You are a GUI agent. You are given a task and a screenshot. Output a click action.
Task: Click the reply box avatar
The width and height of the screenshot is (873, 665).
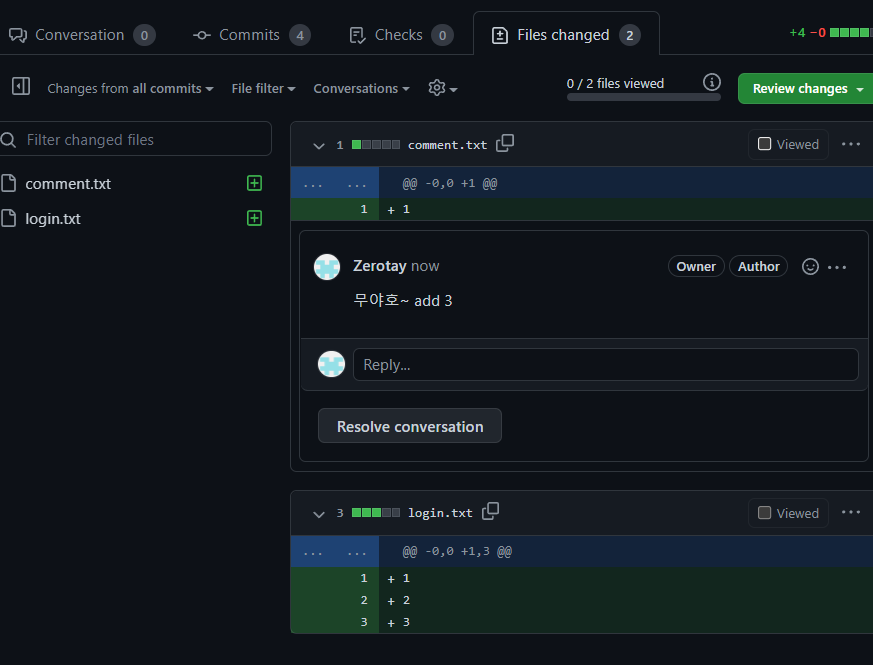coord(331,364)
